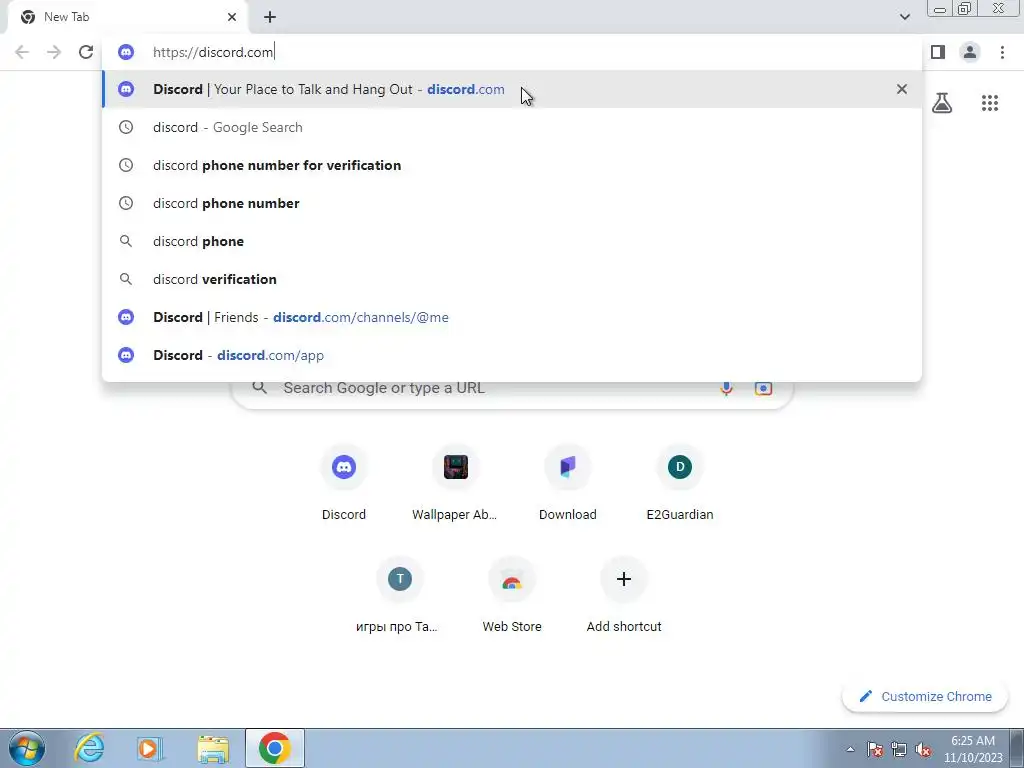Launch Internet Explorer from taskbar

tap(89, 748)
